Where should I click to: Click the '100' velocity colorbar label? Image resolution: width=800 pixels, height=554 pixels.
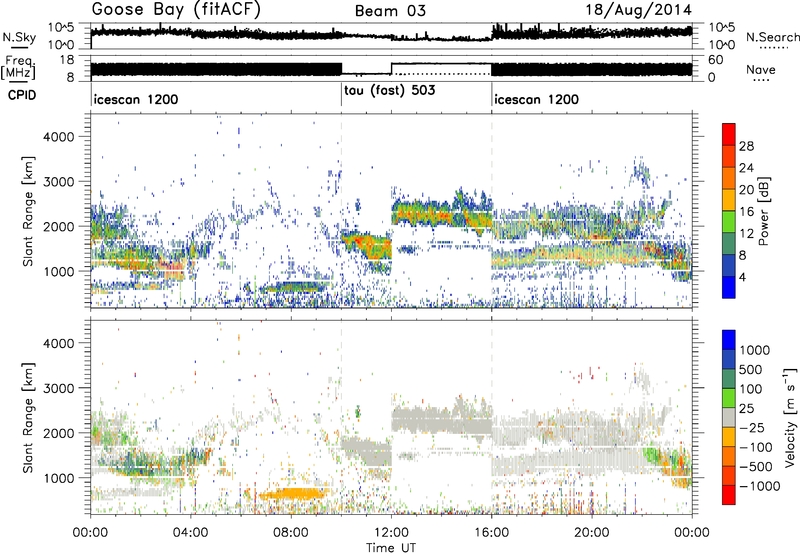750,389
